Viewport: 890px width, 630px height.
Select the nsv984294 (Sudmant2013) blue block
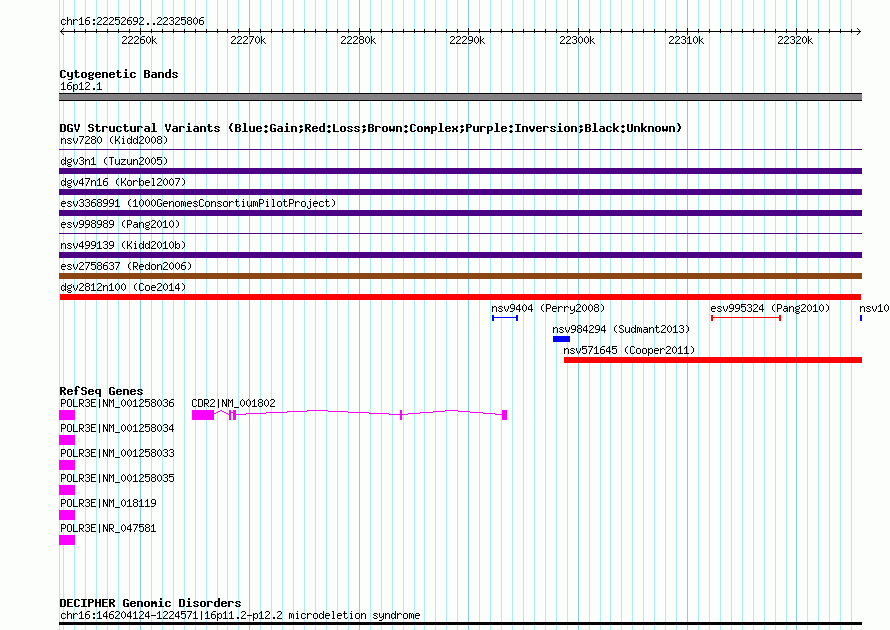561,339
